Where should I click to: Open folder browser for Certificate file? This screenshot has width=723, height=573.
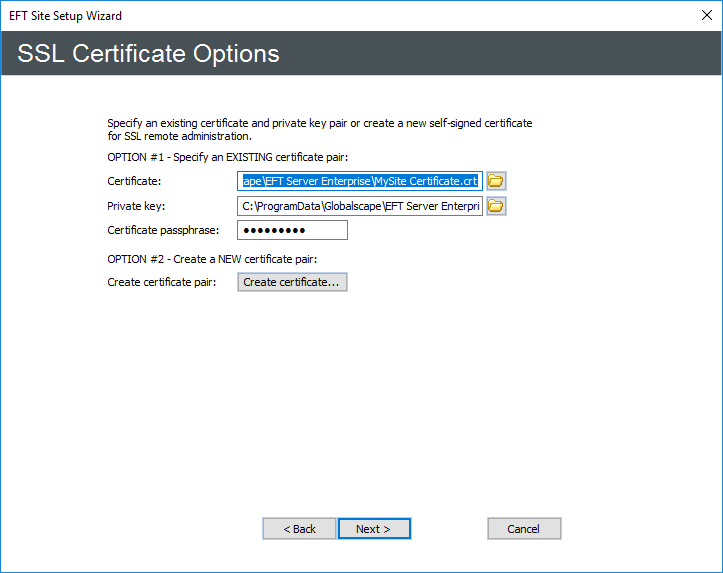(496, 181)
